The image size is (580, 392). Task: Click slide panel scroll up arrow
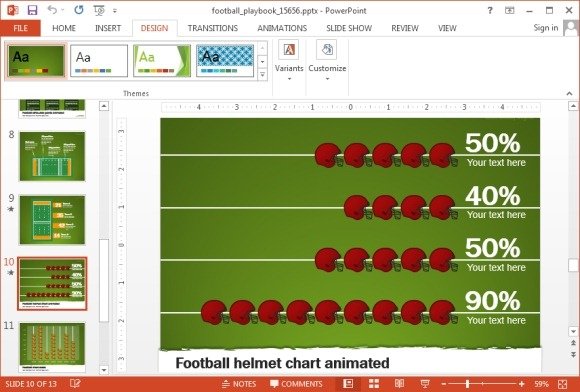pyautogui.click(x=104, y=106)
